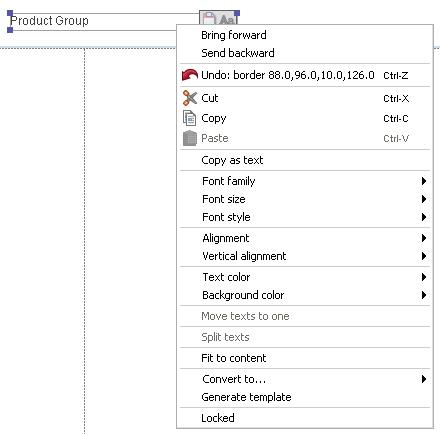Select Generate template entry
Image resolution: width=440 pixels, height=434 pixels.
pos(305,397)
